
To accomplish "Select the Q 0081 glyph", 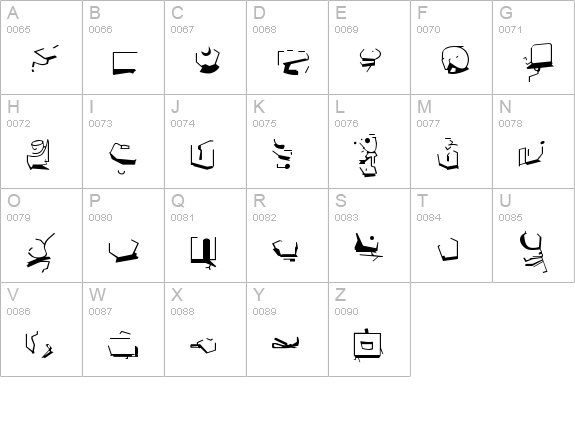I will 204,253.
